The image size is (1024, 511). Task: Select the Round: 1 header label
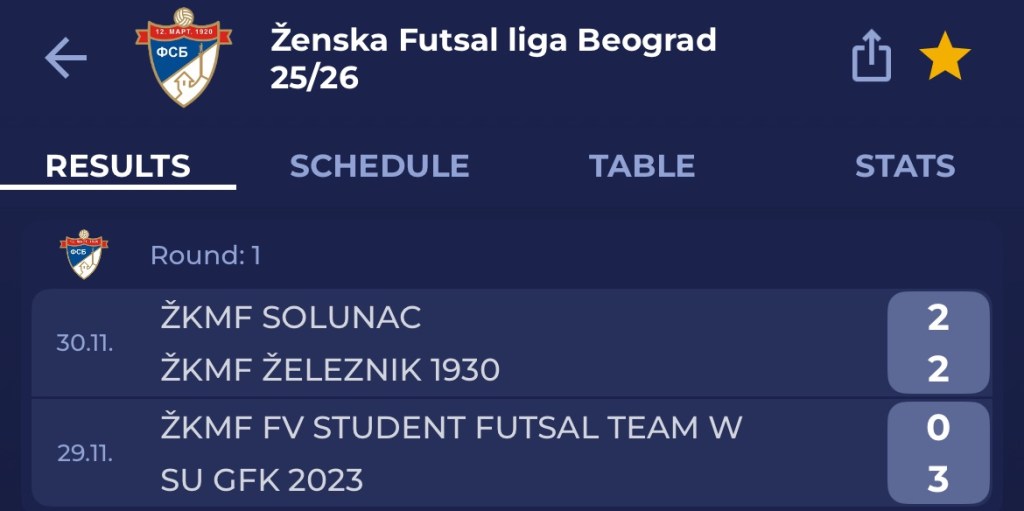pyautogui.click(x=205, y=256)
